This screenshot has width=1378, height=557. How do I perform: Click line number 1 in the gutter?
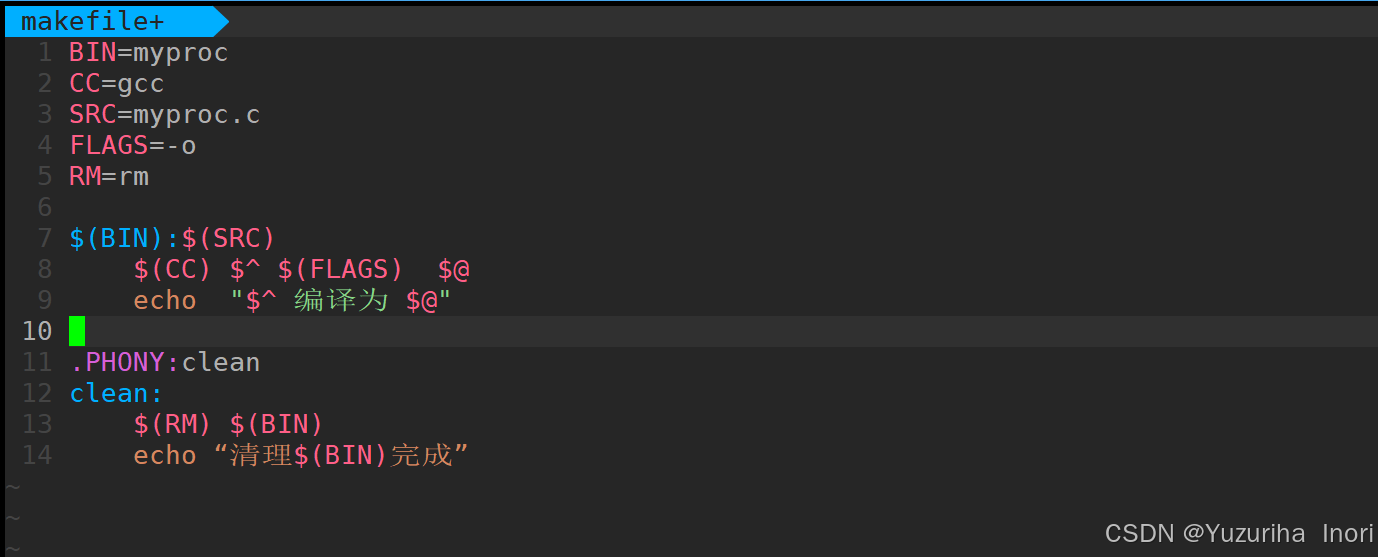click(x=44, y=52)
